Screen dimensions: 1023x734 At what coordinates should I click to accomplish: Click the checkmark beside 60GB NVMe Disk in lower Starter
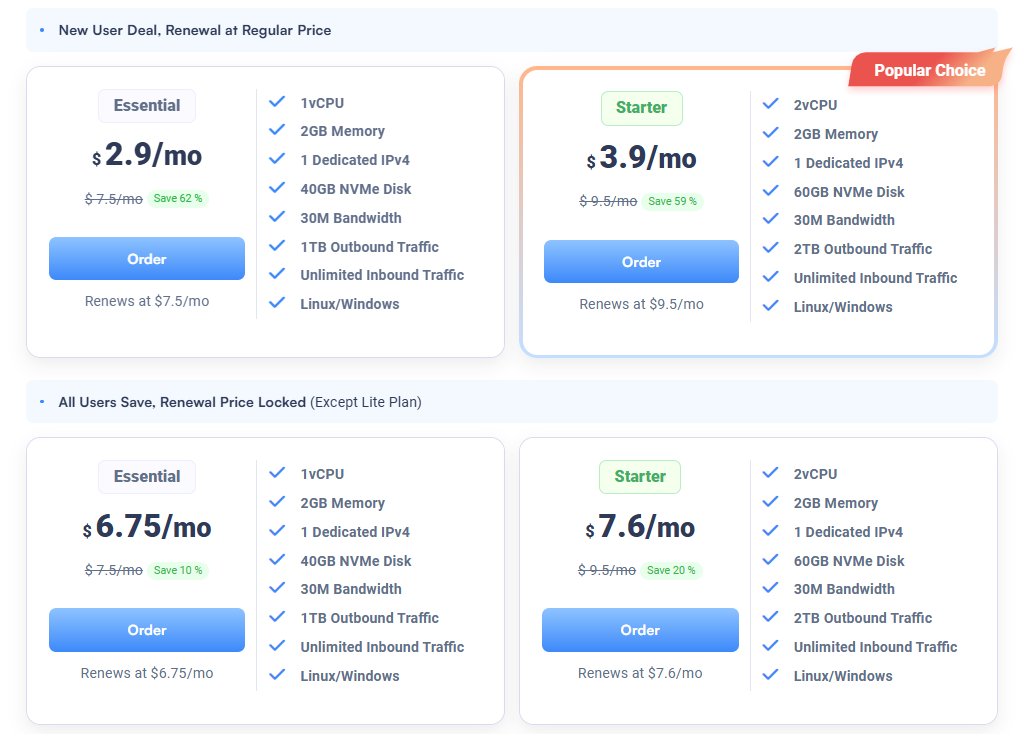click(771, 560)
